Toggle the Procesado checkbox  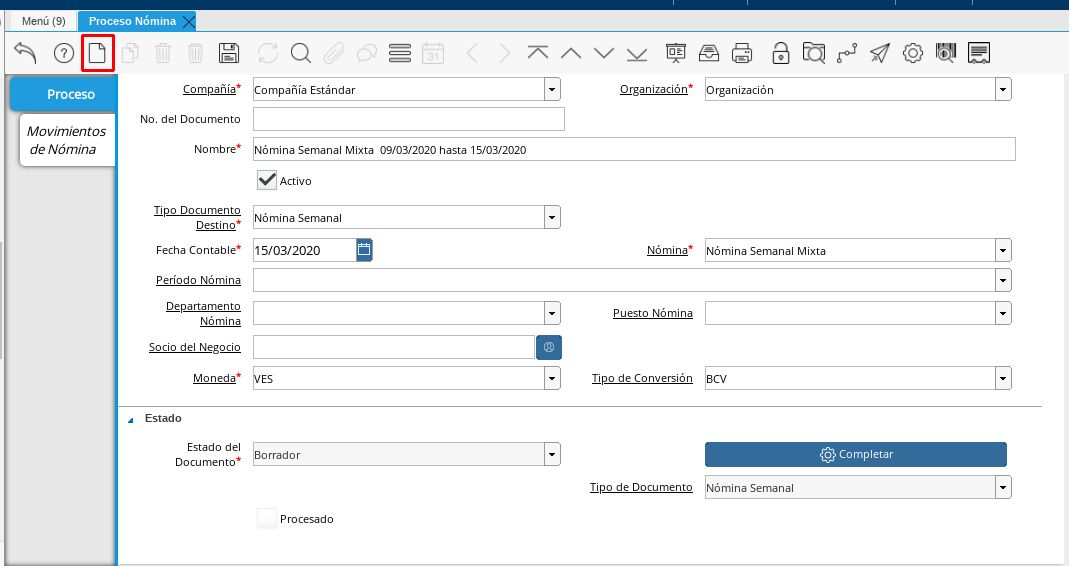pyautogui.click(x=267, y=518)
